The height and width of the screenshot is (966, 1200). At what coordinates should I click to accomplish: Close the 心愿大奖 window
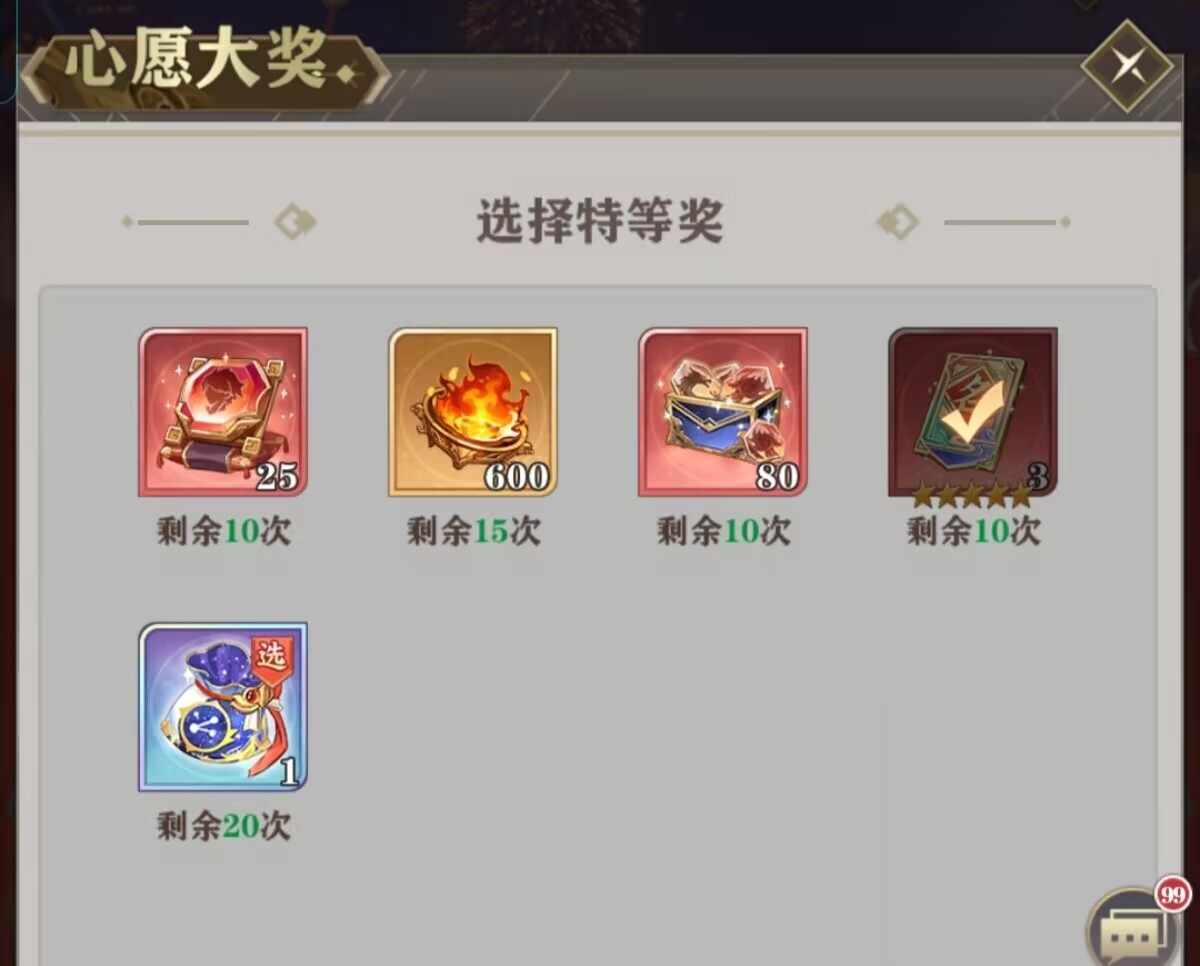pos(1127,66)
